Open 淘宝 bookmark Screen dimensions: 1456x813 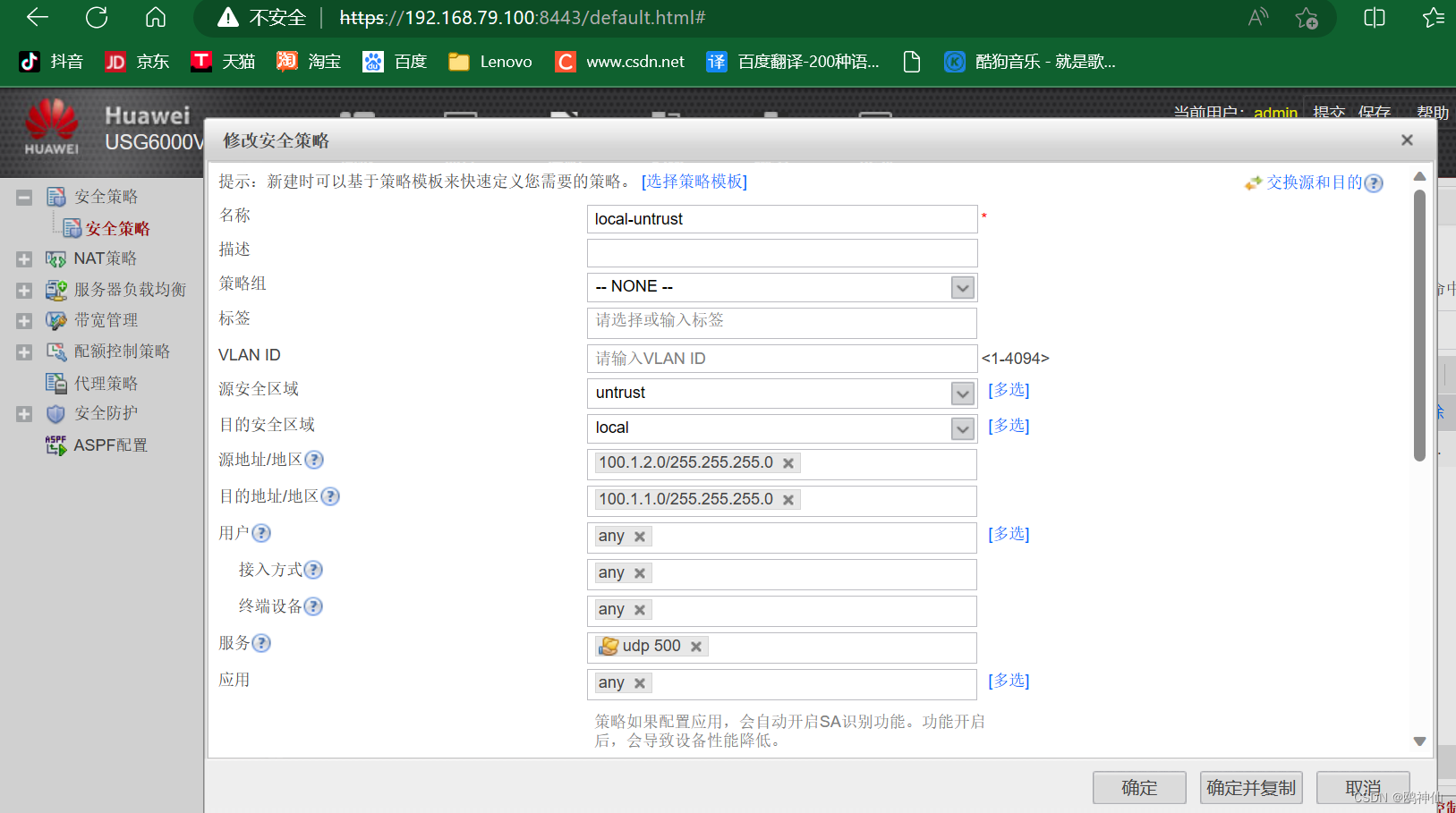point(309,62)
